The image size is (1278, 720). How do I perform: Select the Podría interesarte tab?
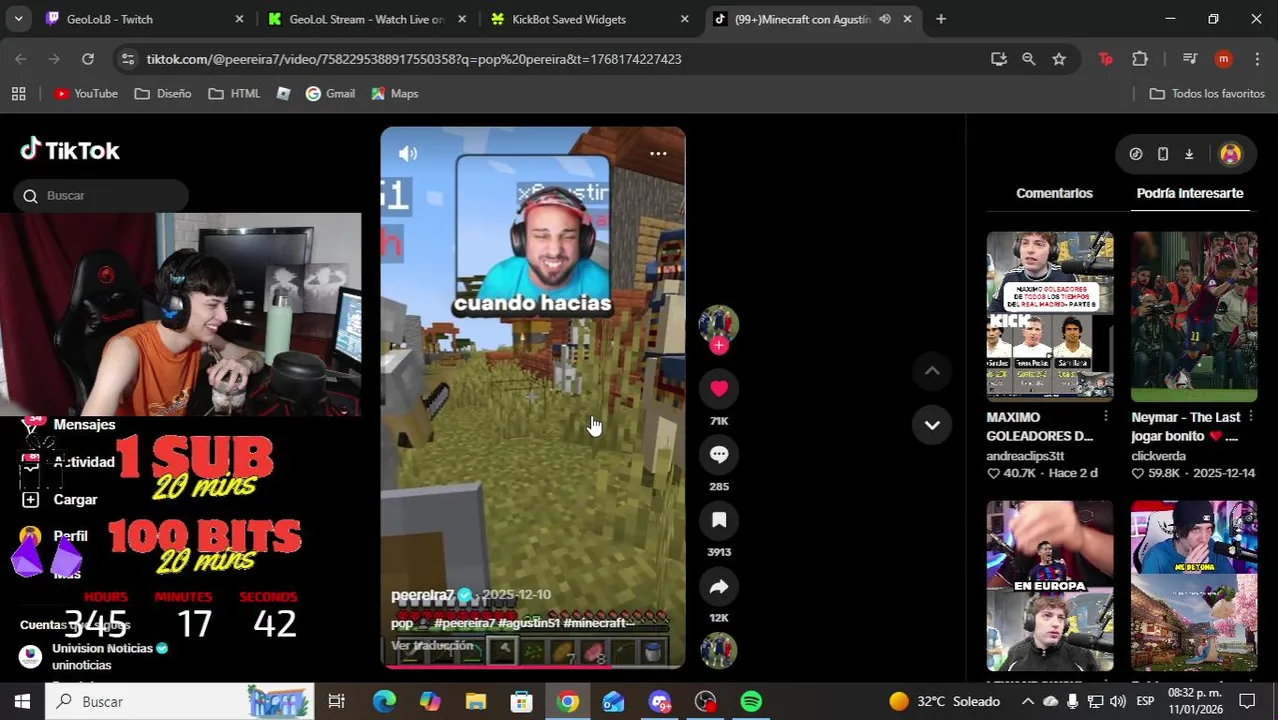click(1190, 193)
